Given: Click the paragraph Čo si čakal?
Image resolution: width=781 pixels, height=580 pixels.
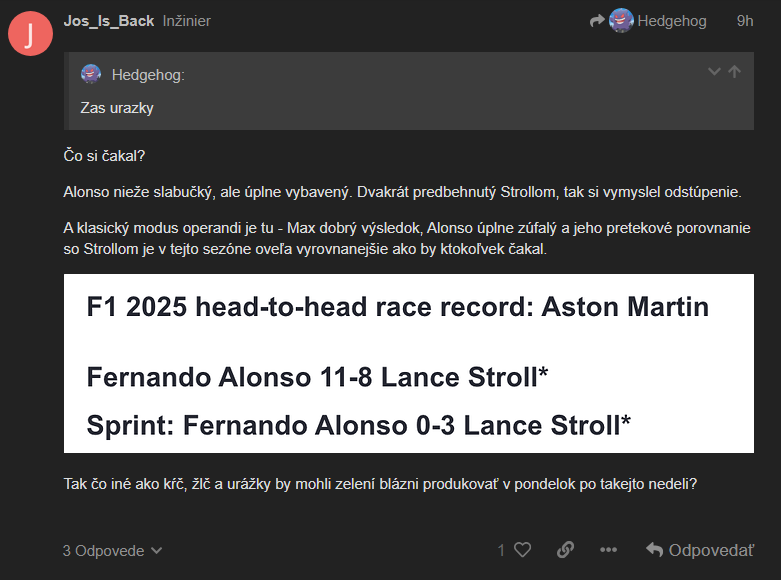Looking at the screenshot, I should click(105, 156).
